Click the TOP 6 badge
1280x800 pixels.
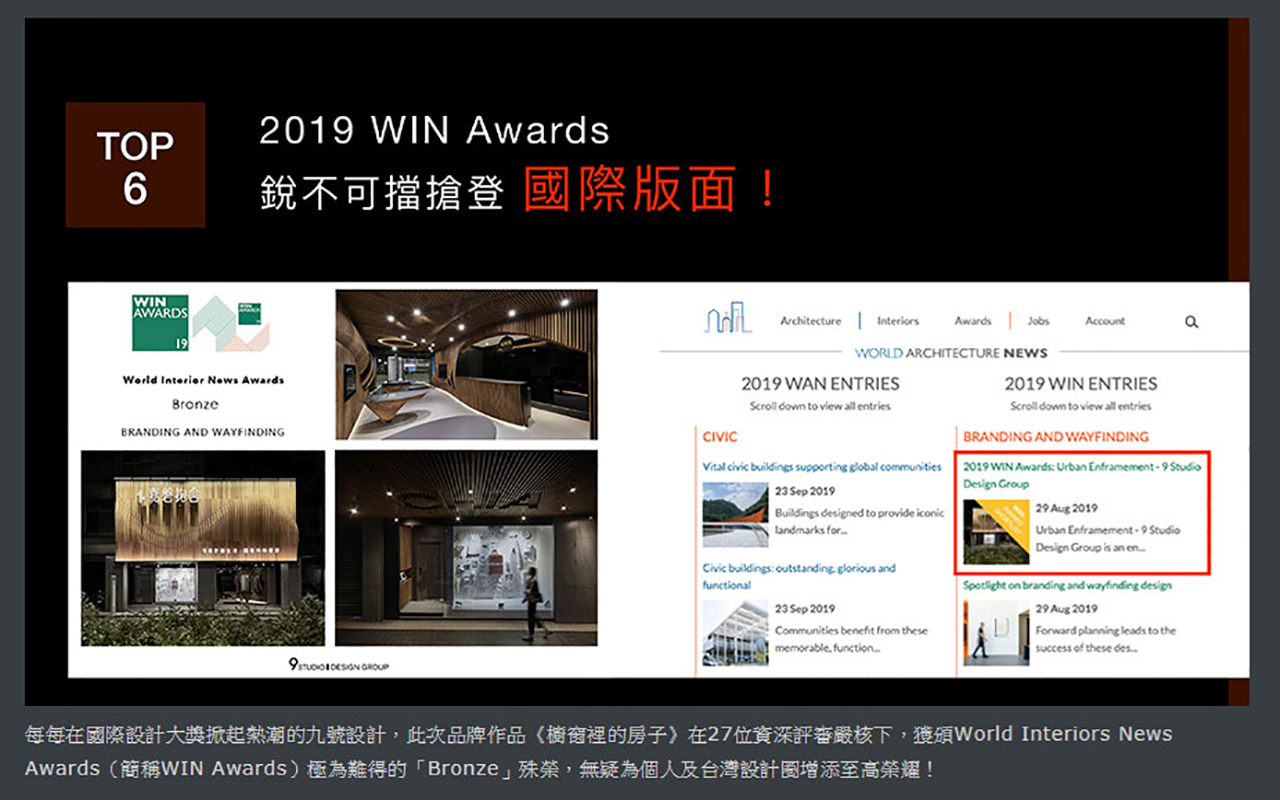pyautogui.click(x=135, y=165)
